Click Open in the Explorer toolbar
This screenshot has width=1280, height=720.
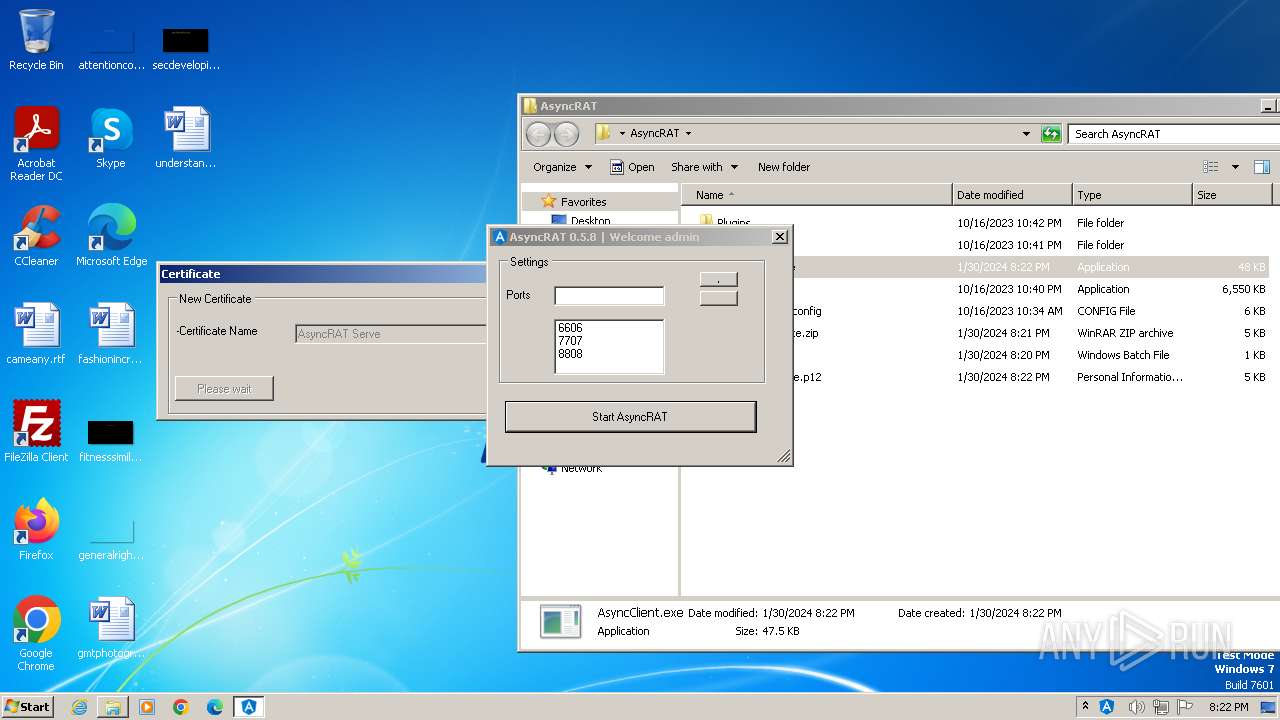632,167
